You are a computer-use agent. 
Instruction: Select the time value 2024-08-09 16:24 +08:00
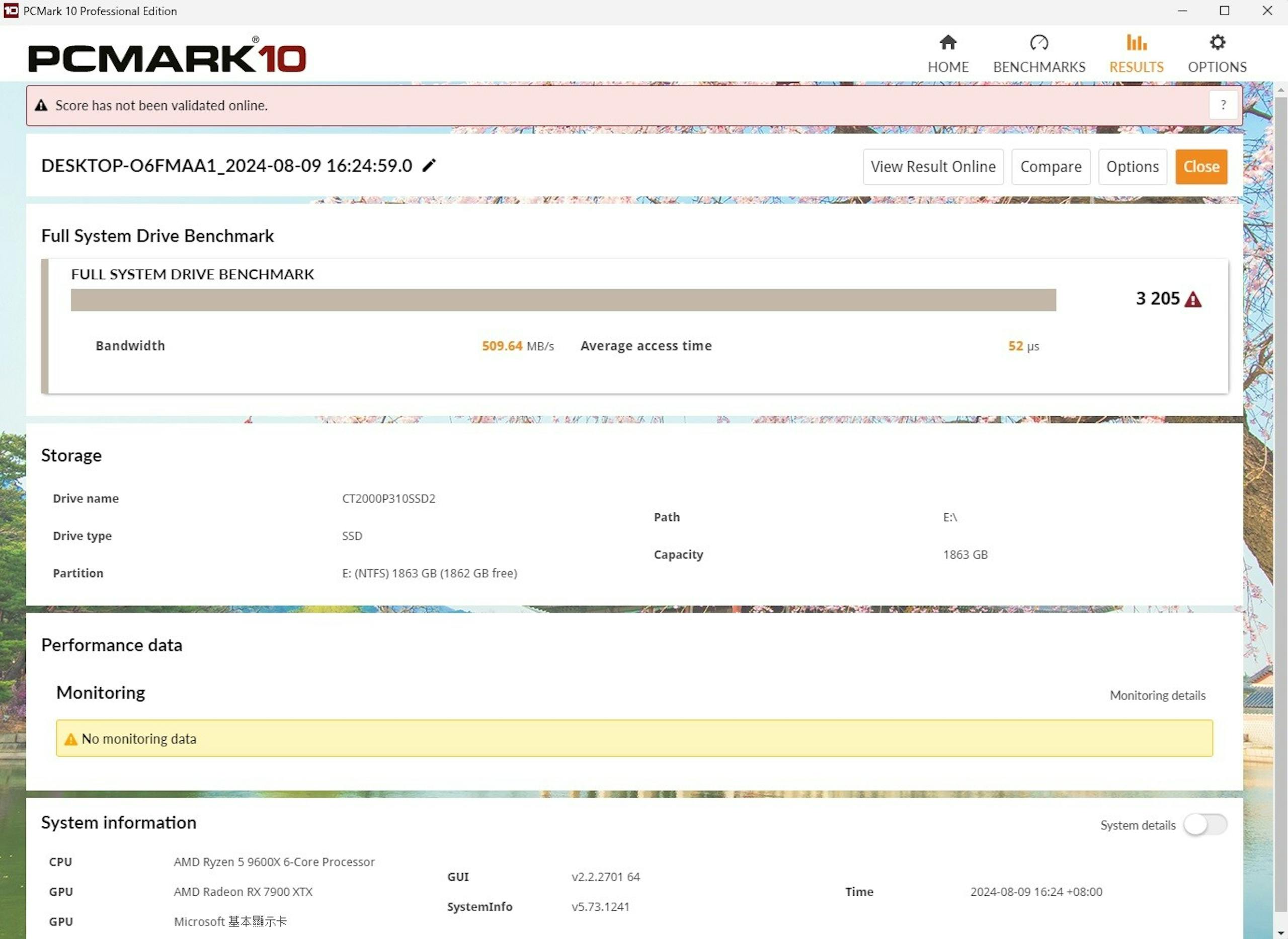click(x=1036, y=892)
